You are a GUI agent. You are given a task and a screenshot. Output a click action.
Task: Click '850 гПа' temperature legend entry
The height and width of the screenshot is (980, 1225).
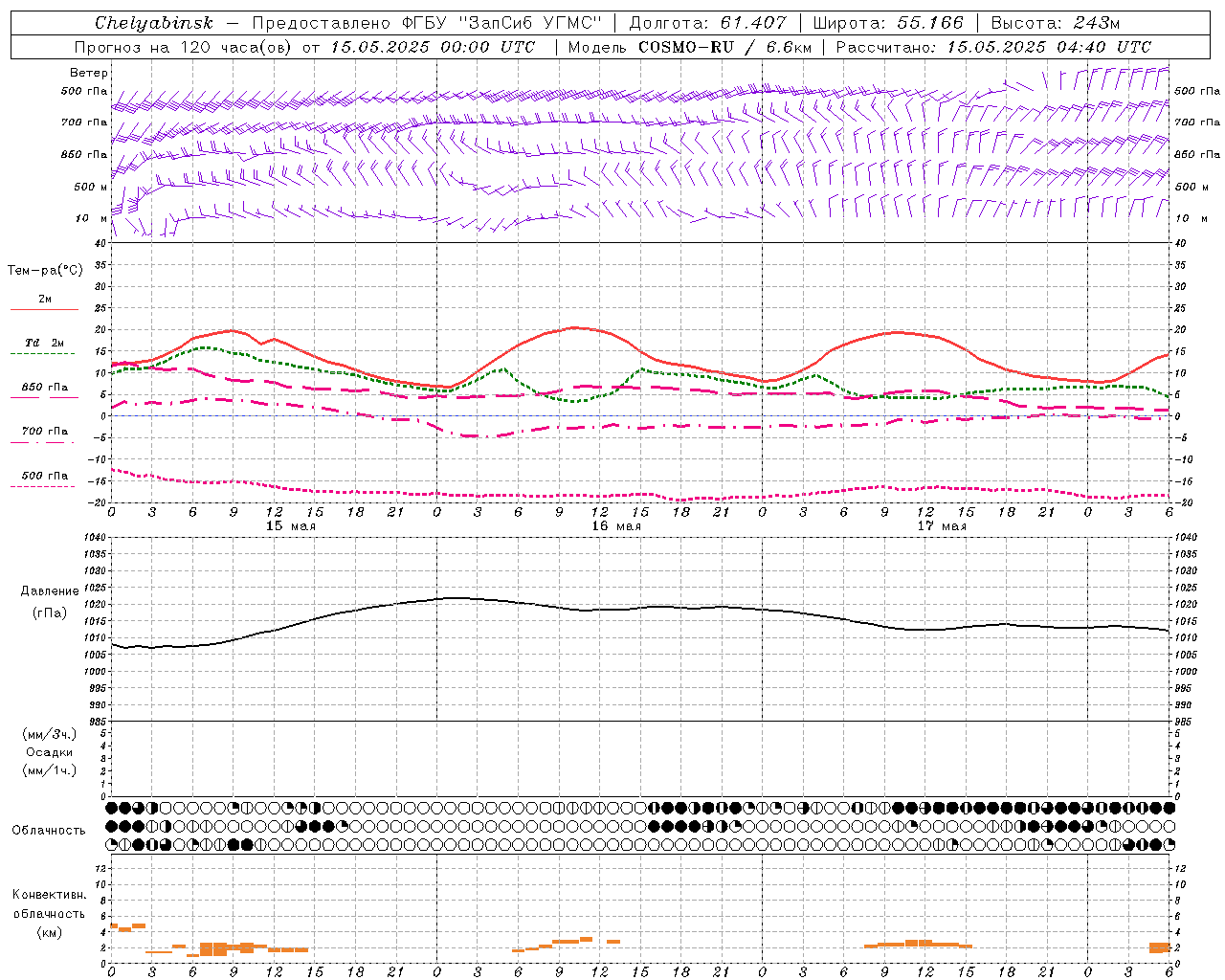pos(45,388)
